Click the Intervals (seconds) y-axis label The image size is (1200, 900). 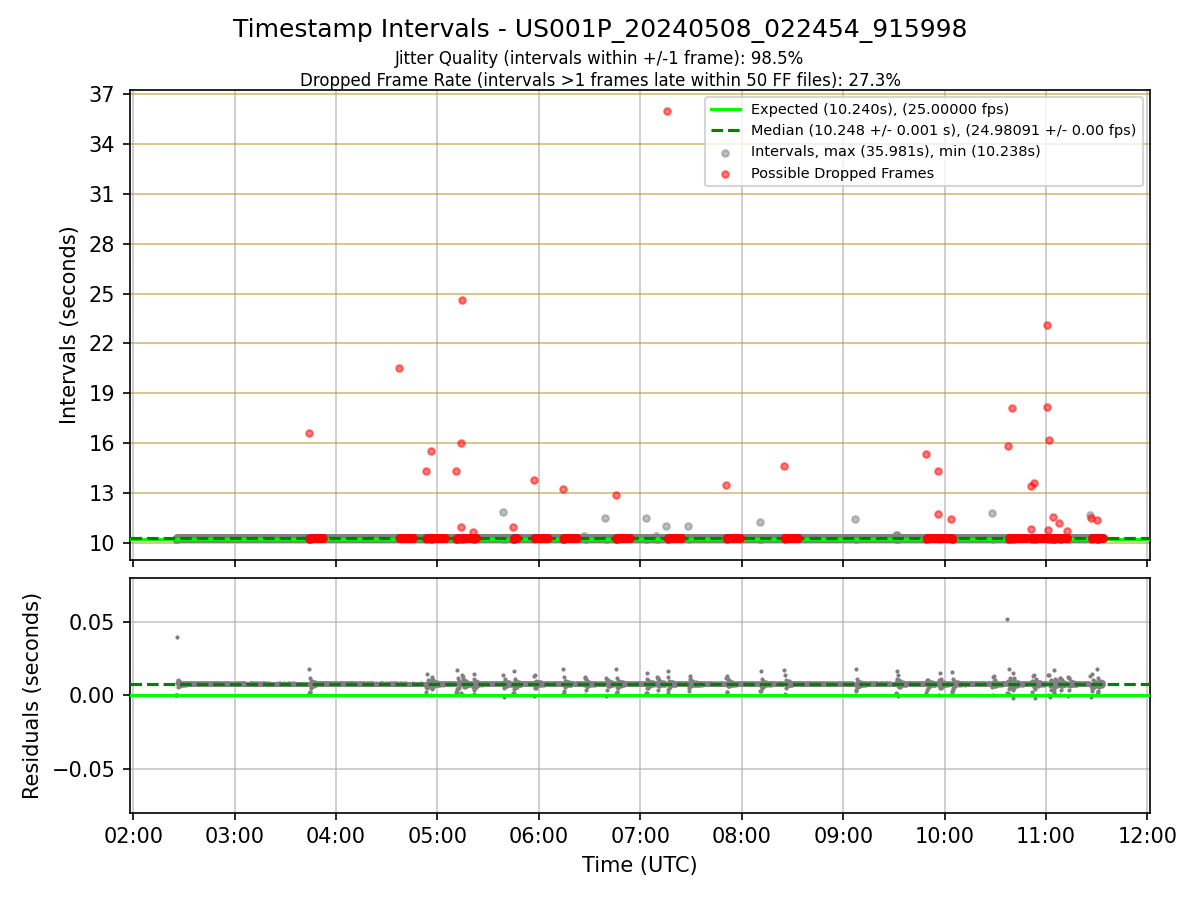[x=69, y=325]
